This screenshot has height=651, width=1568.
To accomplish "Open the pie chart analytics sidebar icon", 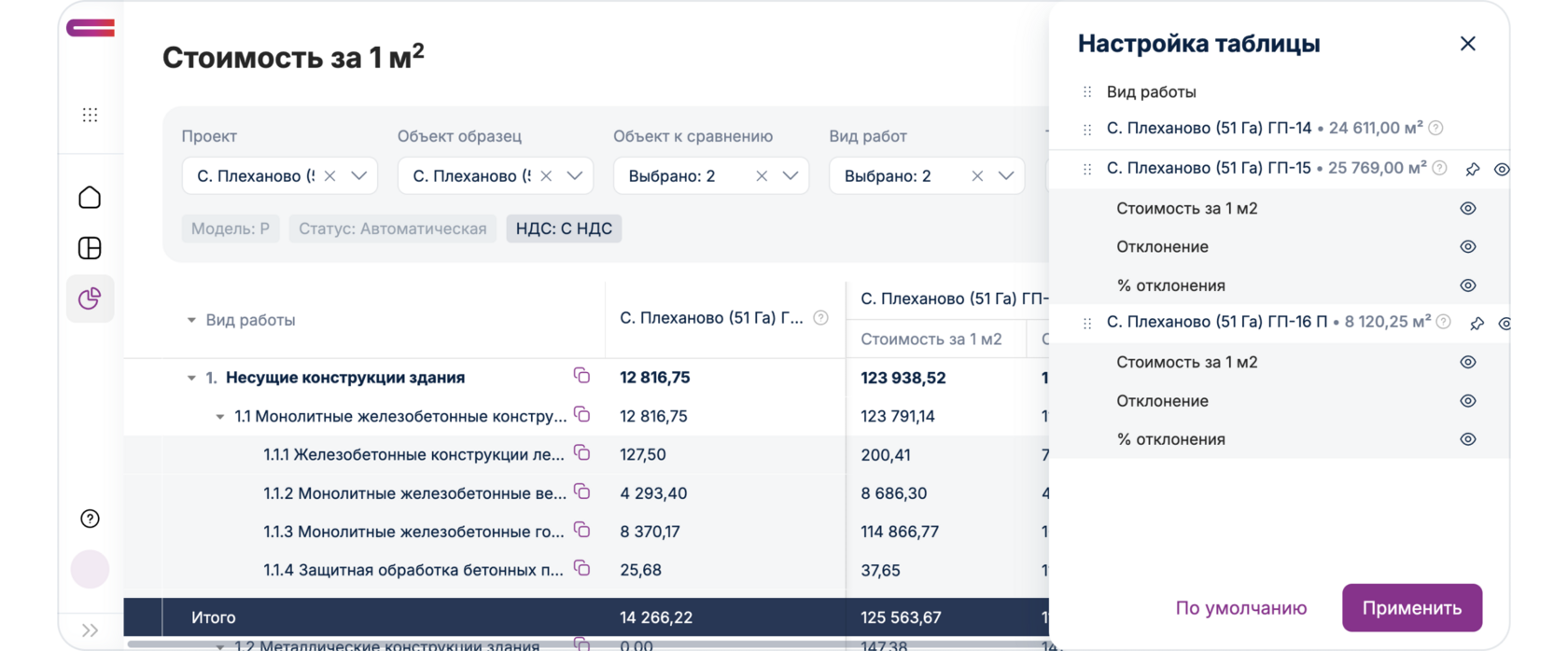I will (x=90, y=298).
